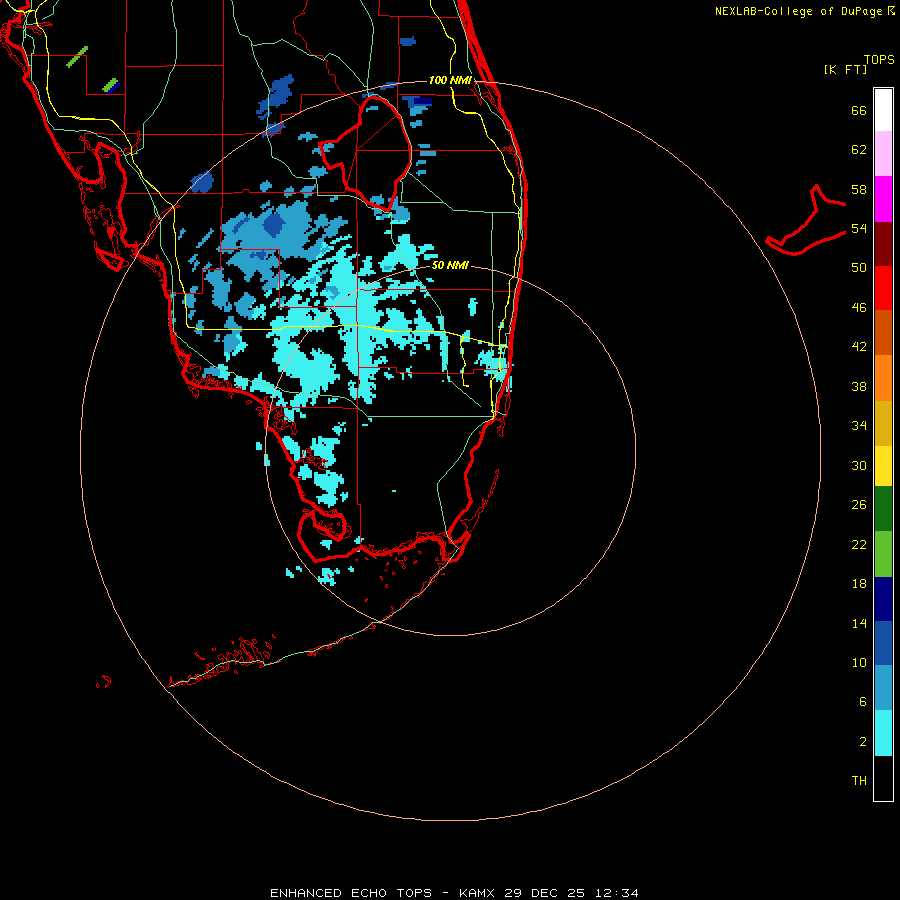The width and height of the screenshot is (900, 900).
Task: Click the orange 42 kft legend swatch
Action: click(x=883, y=378)
